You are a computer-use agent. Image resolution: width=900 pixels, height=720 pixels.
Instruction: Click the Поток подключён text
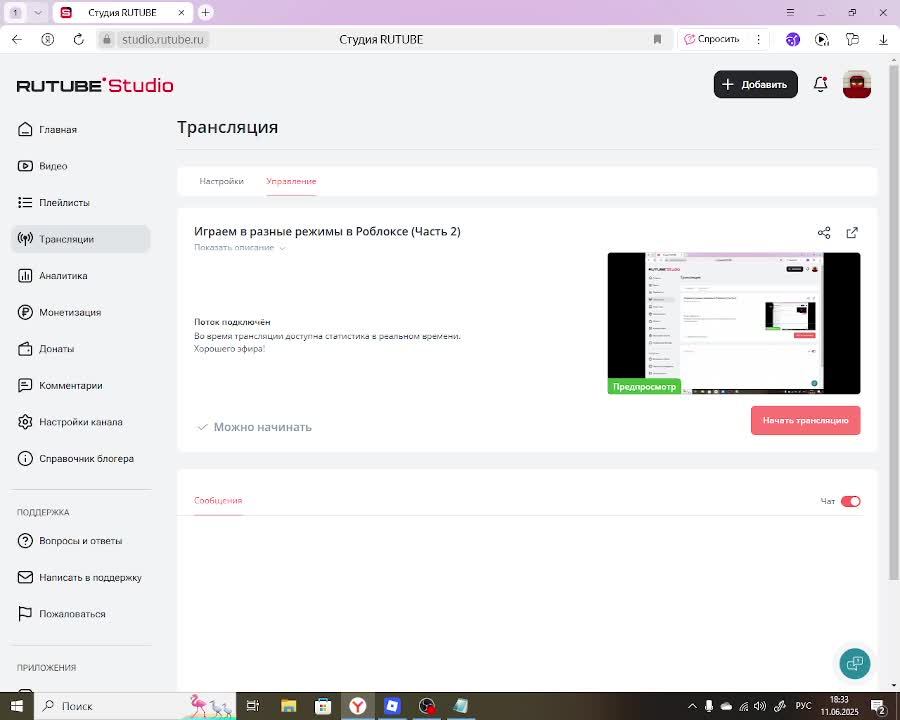pos(232,322)
